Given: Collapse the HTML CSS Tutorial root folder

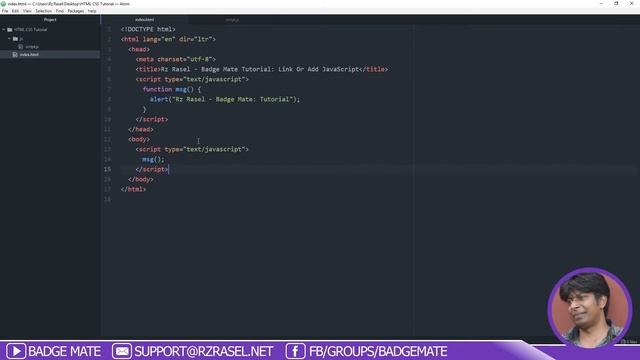Looking at the screenshot, I should 4,30.
